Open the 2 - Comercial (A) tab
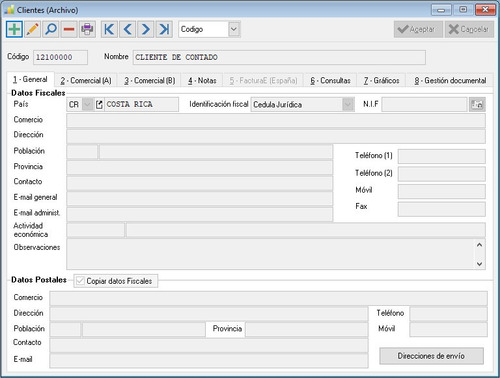Screen dimensions: 500x378 [x=86, y=80]
